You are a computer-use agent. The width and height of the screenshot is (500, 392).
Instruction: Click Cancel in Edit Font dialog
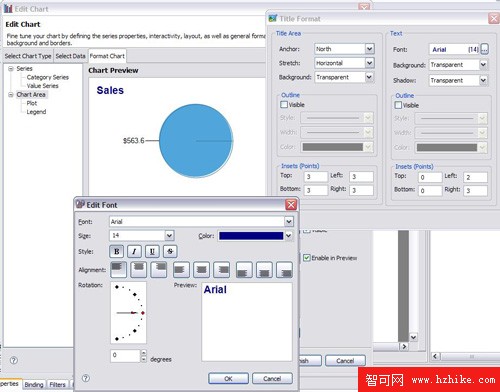[x=272, y=378]
